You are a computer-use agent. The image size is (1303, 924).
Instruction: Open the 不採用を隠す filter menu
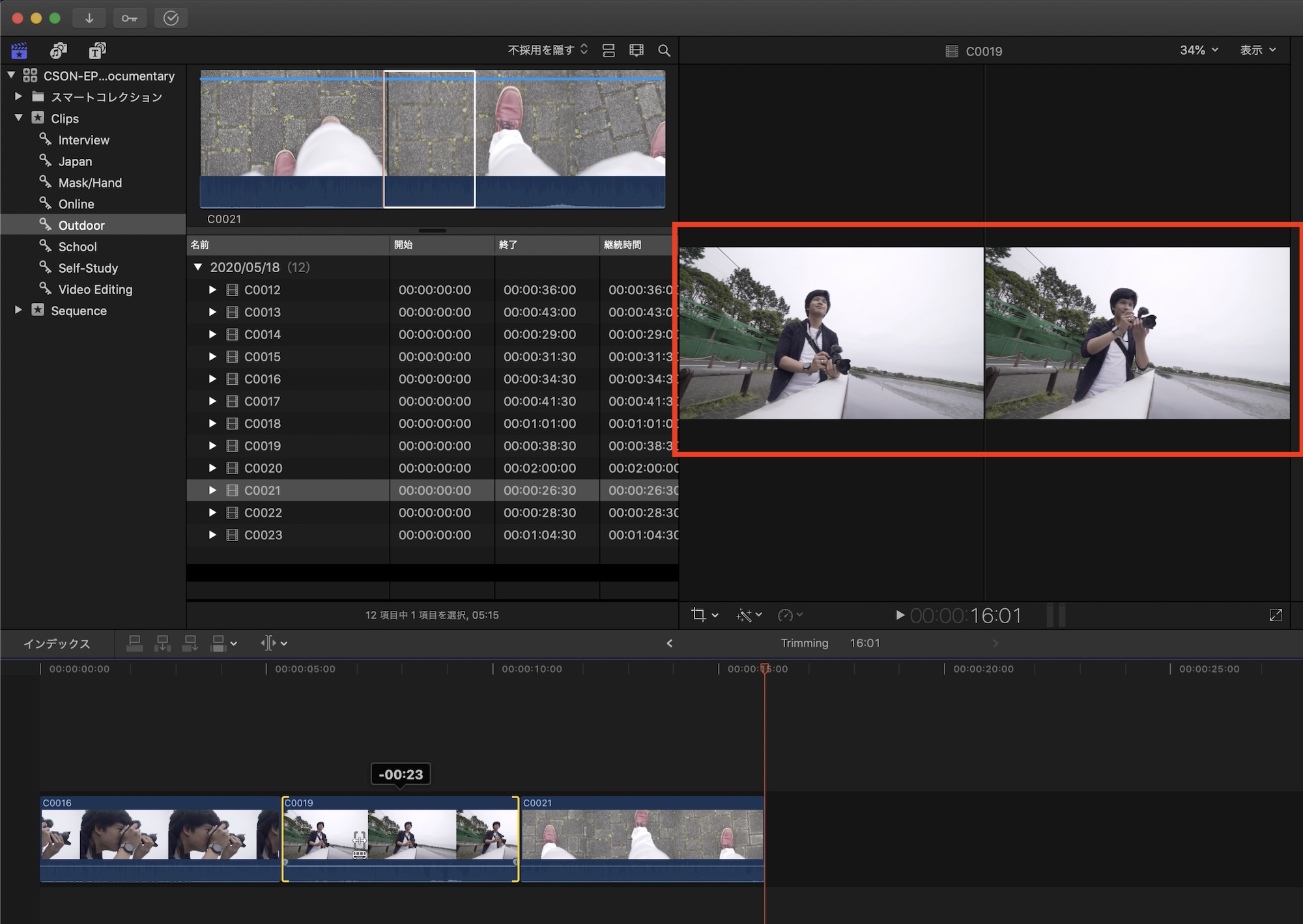[x=547, y=50]
